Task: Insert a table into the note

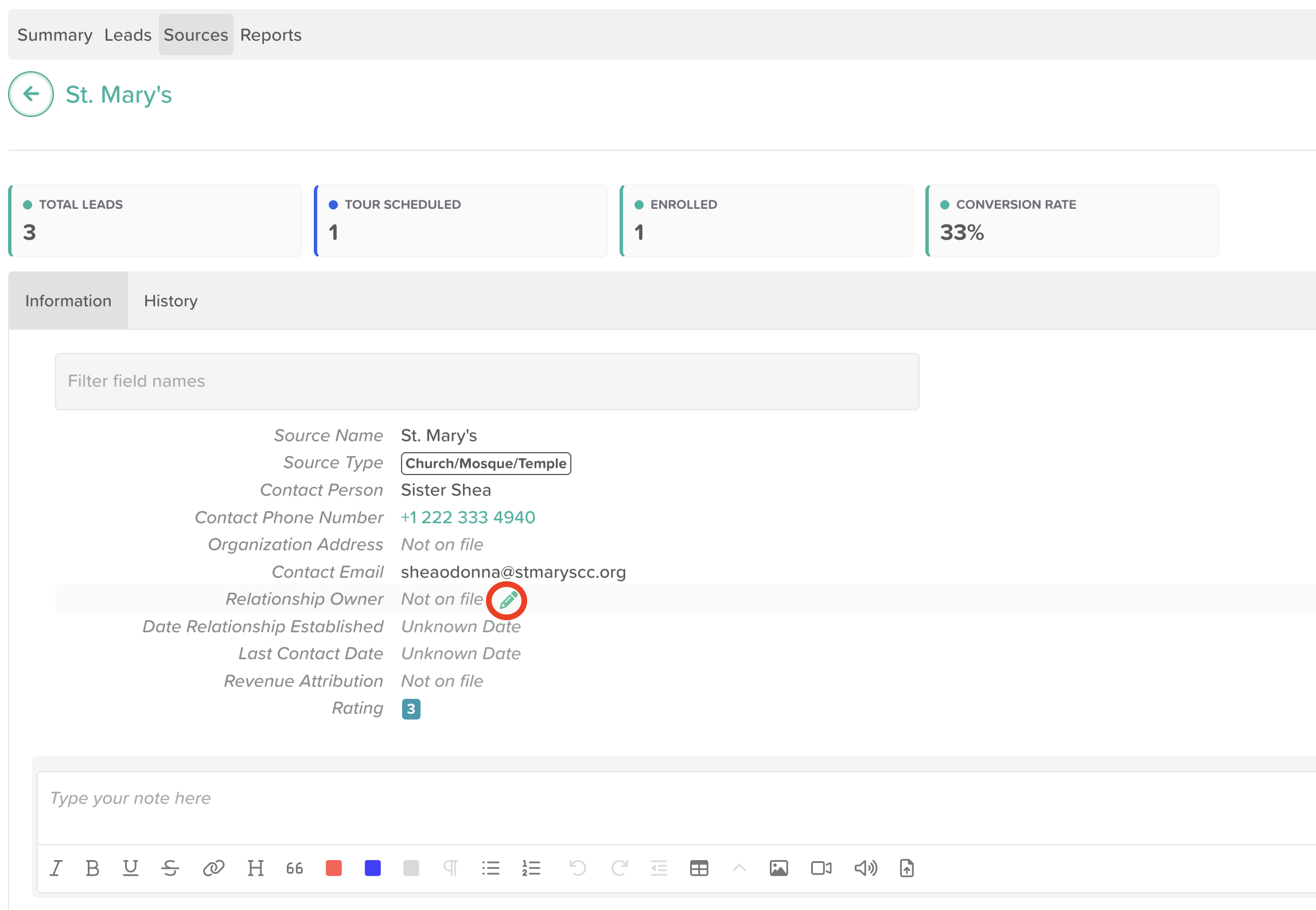Action: 699,868
